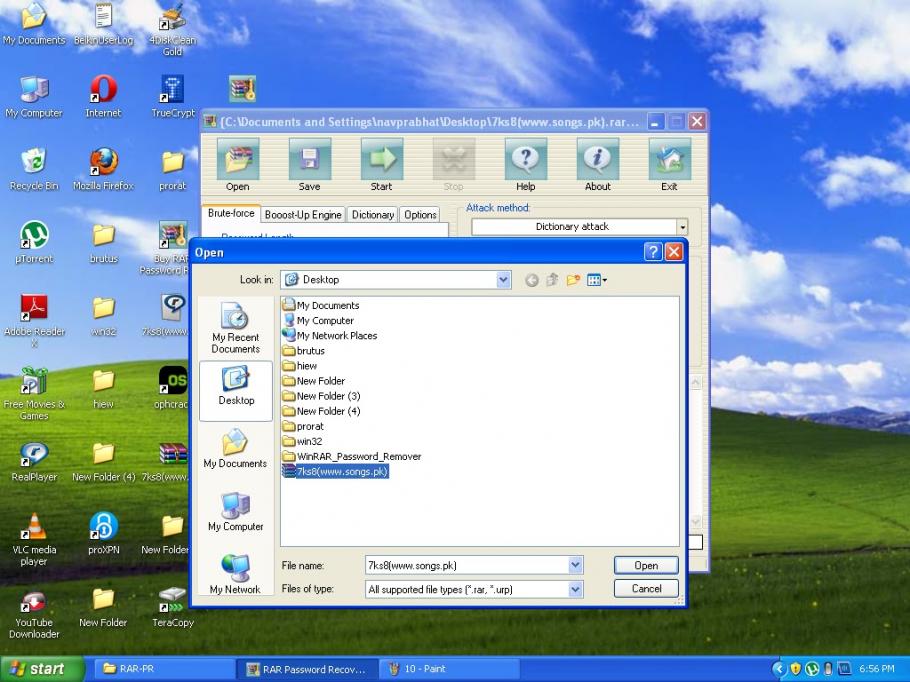Switch to the Brute-force tab

[231, 213]
